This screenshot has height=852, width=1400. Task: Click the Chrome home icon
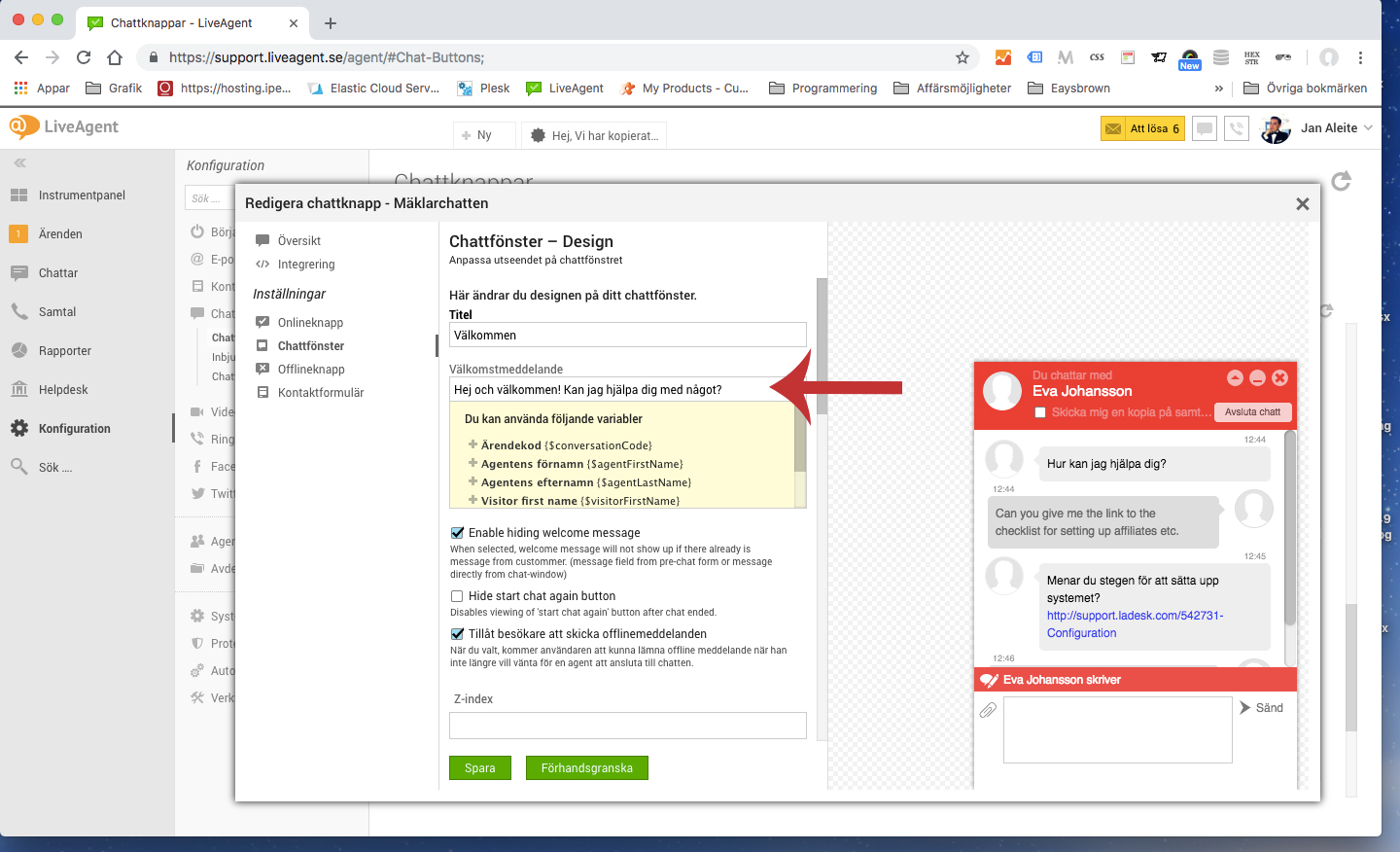click(115, 57)
